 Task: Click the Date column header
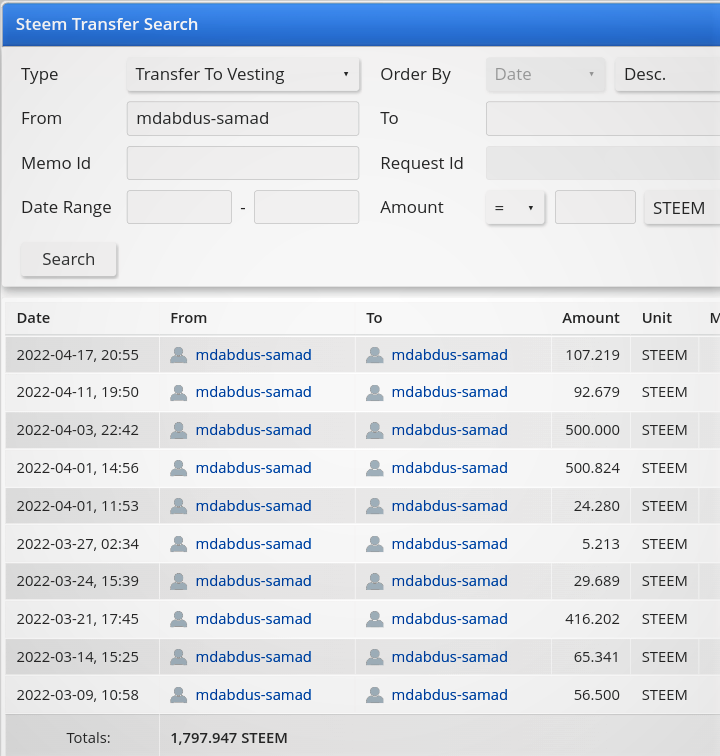(33, 318)
